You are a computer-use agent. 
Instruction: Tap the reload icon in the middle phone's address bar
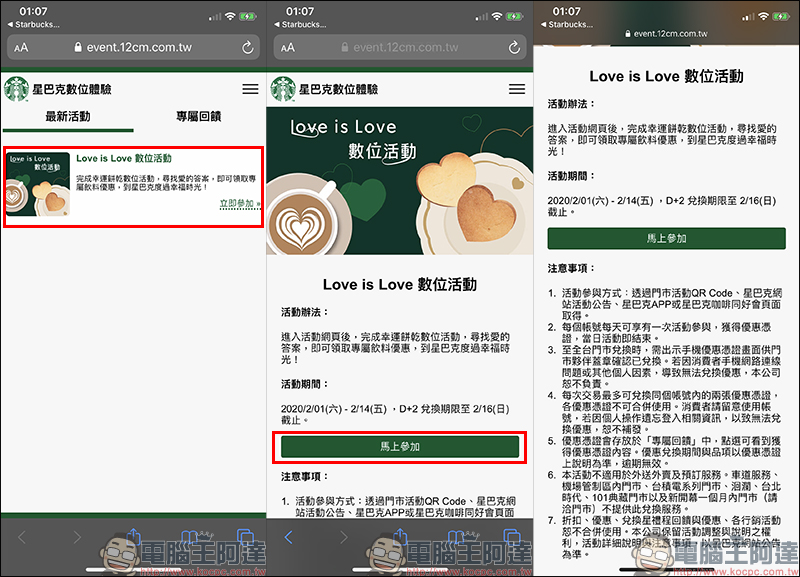[513, 48]
